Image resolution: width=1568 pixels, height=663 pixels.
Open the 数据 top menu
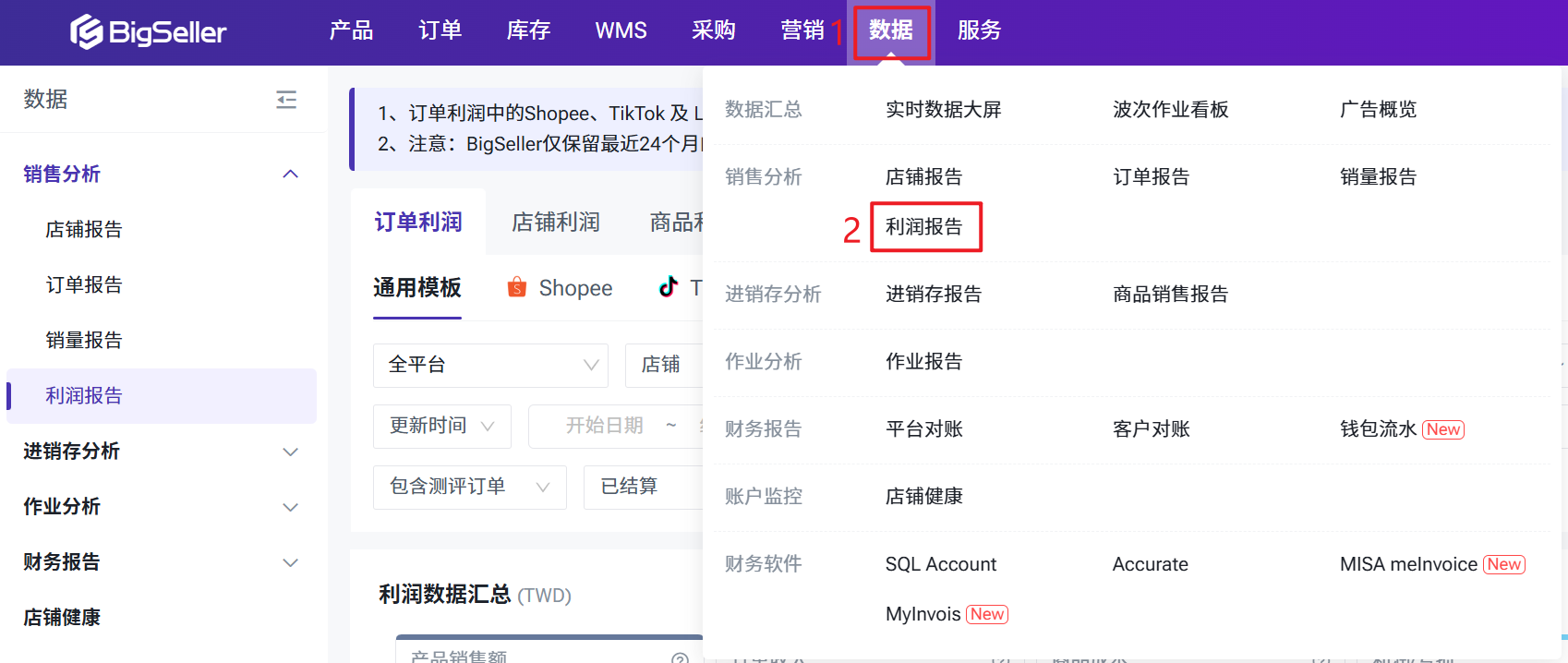[890, 31]
